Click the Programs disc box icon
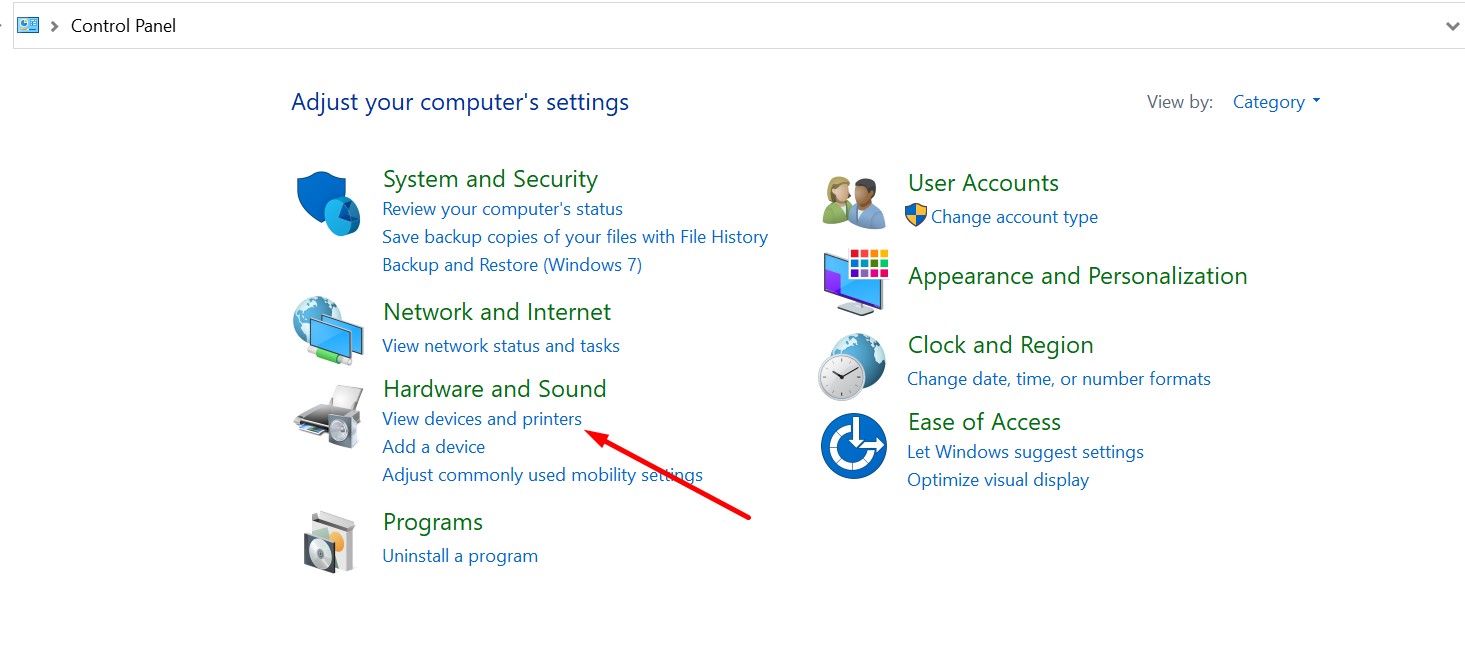 point(330,541)
